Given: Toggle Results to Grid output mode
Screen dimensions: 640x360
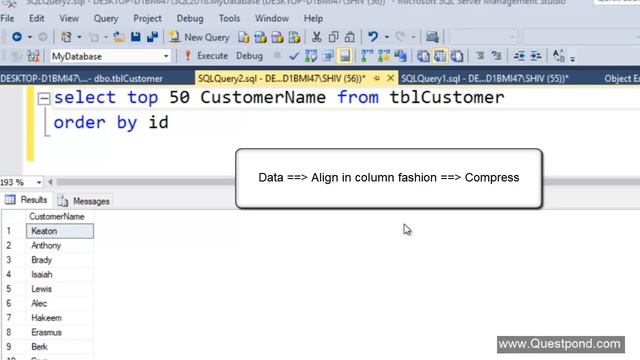Looking at the screenshot, I should (x=440, y=56).
